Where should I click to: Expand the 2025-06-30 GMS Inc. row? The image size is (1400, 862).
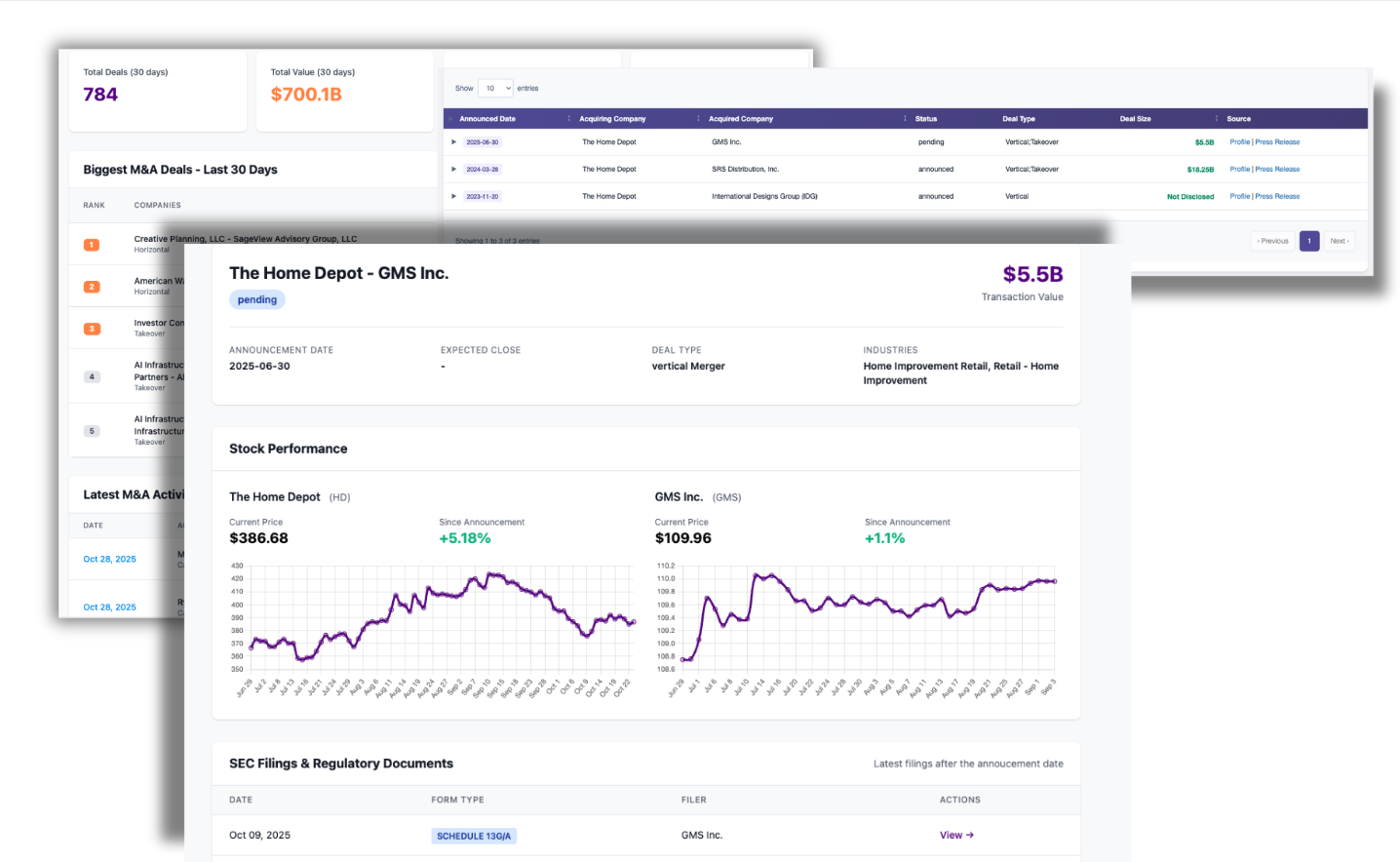(x=453, y=141)
